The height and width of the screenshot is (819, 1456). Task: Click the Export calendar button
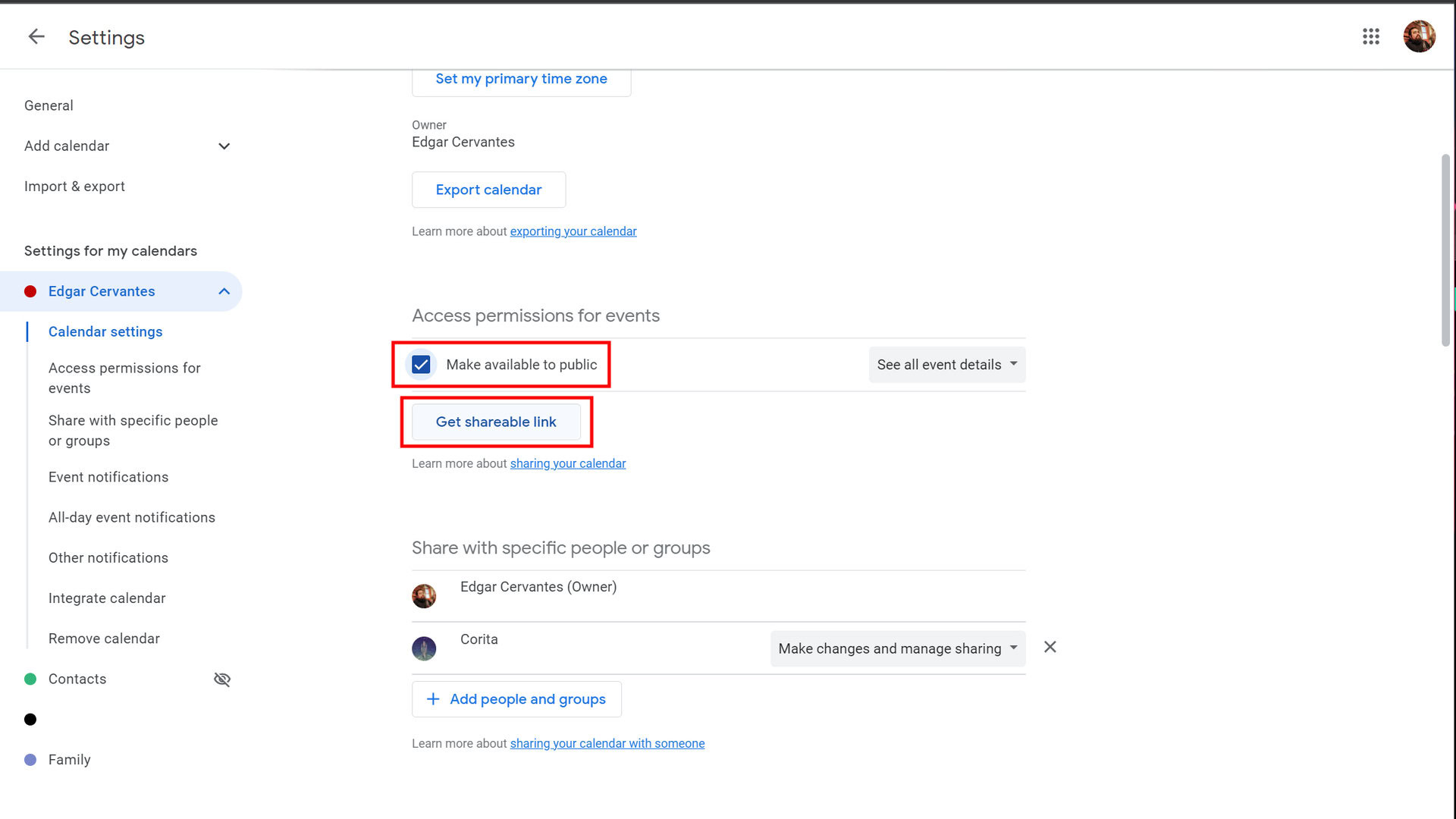tap(488, 190)
